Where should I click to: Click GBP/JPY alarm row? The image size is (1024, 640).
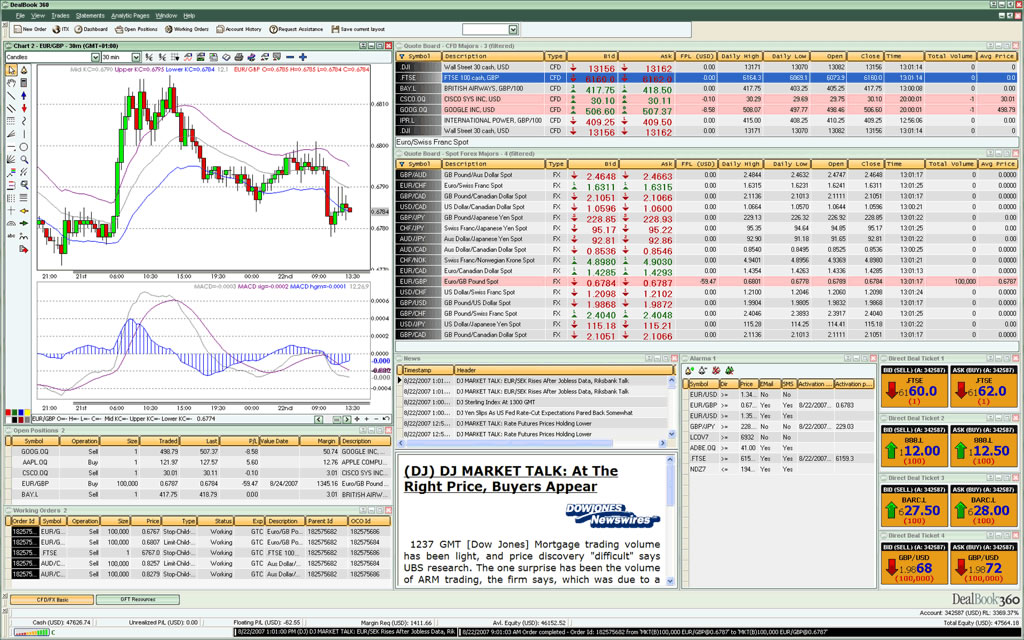[x=778, y=426]
